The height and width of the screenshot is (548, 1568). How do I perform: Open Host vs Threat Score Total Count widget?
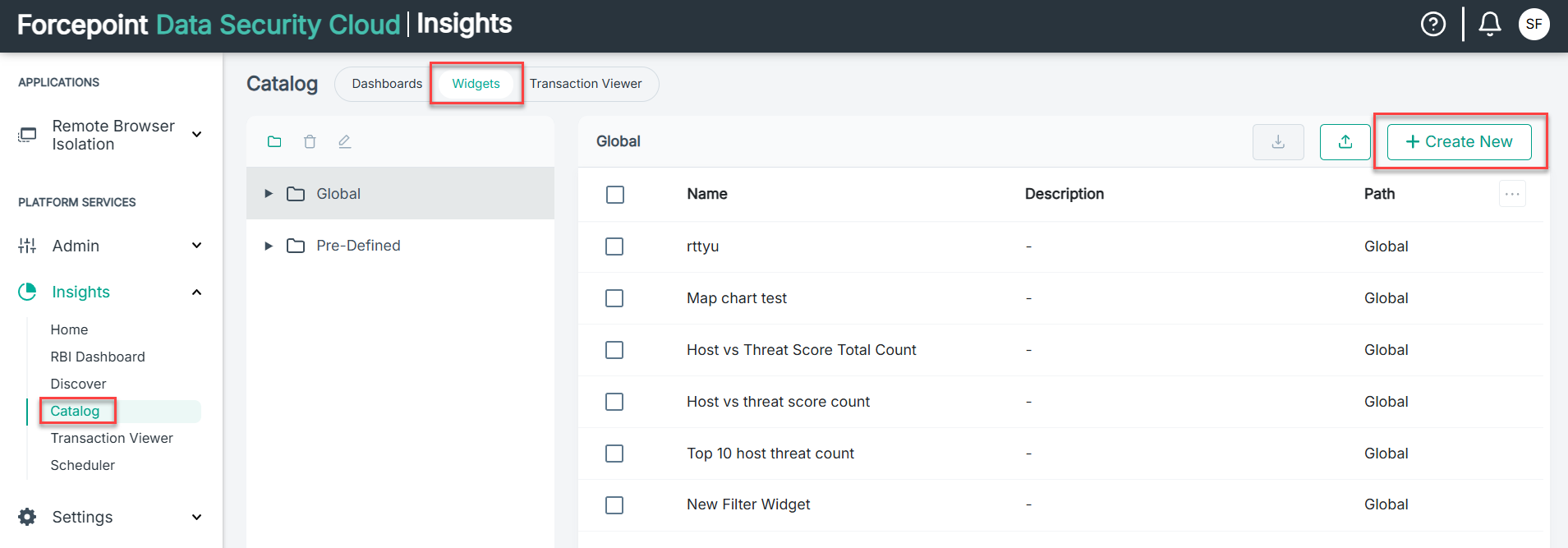pos(802,350)
